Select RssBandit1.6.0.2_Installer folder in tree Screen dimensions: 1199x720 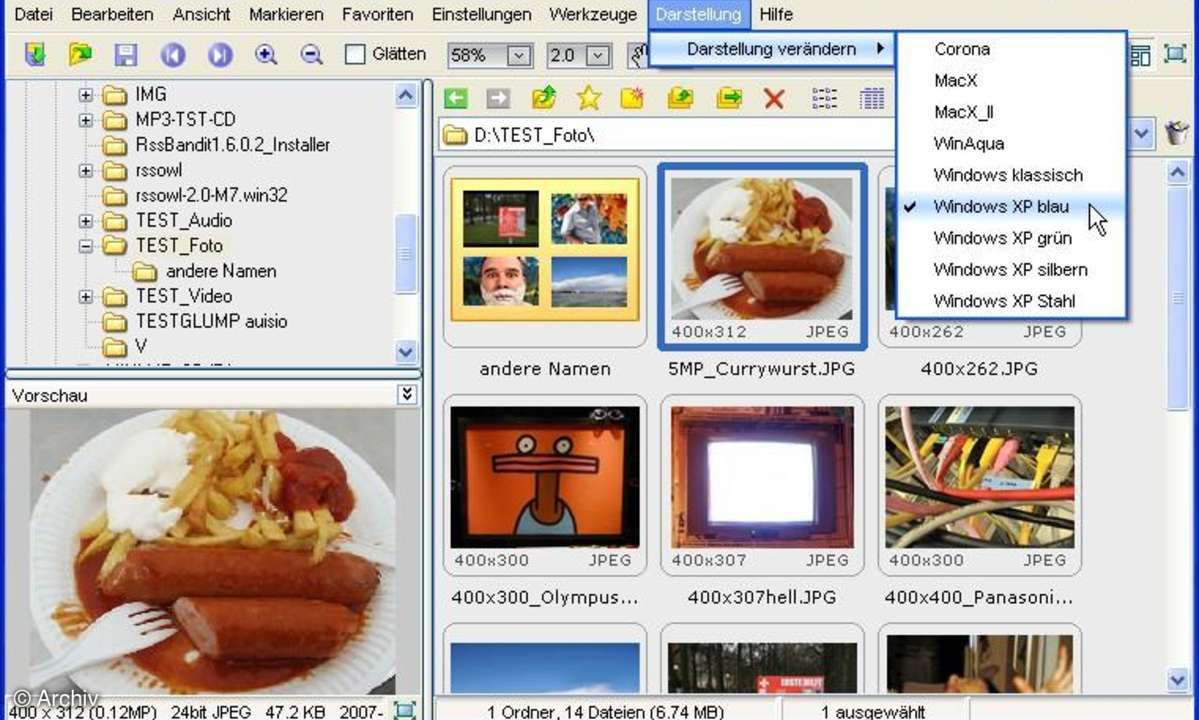[232, 145]
